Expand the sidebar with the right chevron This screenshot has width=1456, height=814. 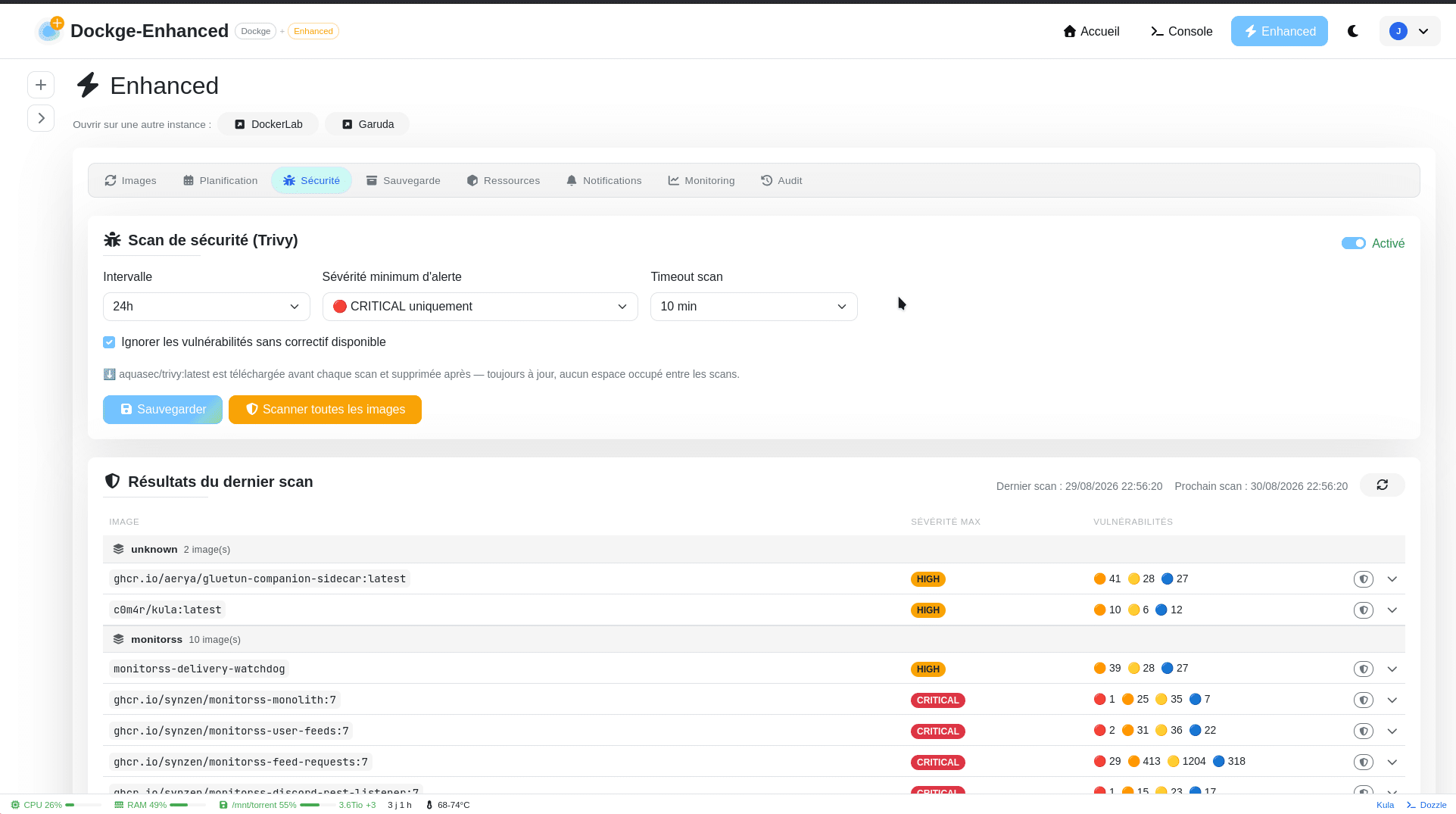pos(41,118)
